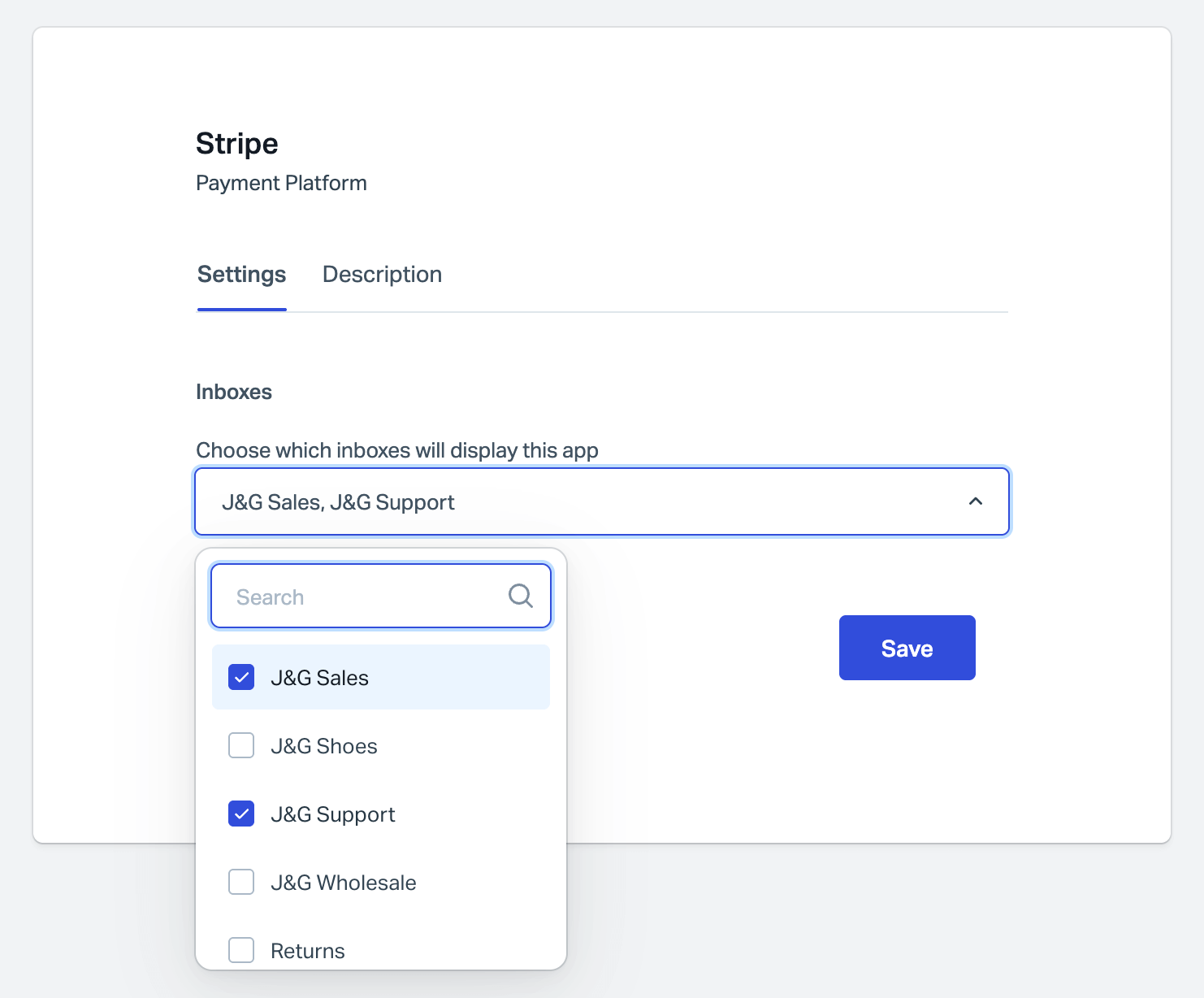Check the J&G Shoes checkbox
This screenshot has height=998, width=1204.
[241, 745]
